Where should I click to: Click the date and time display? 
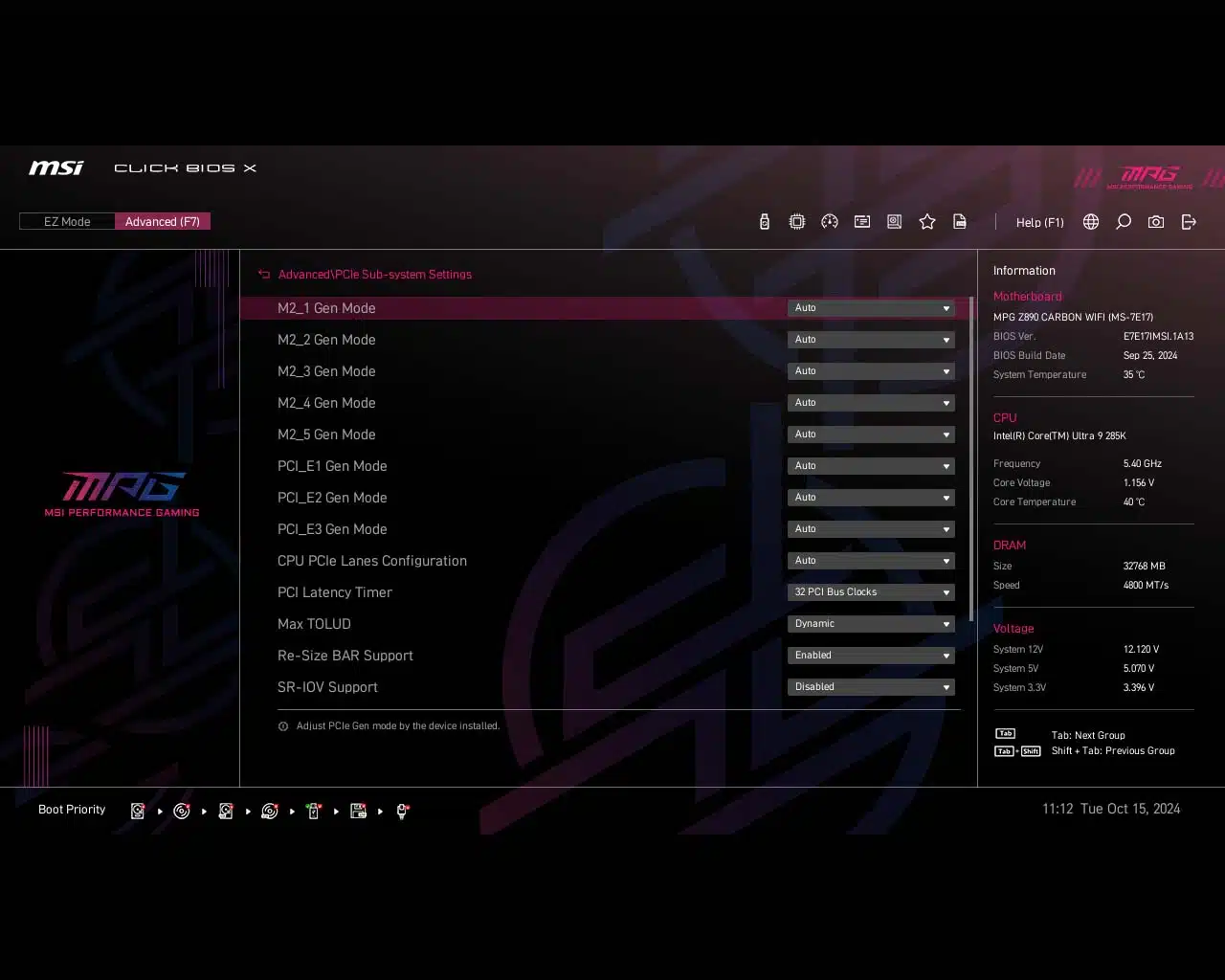point(1111,809)
